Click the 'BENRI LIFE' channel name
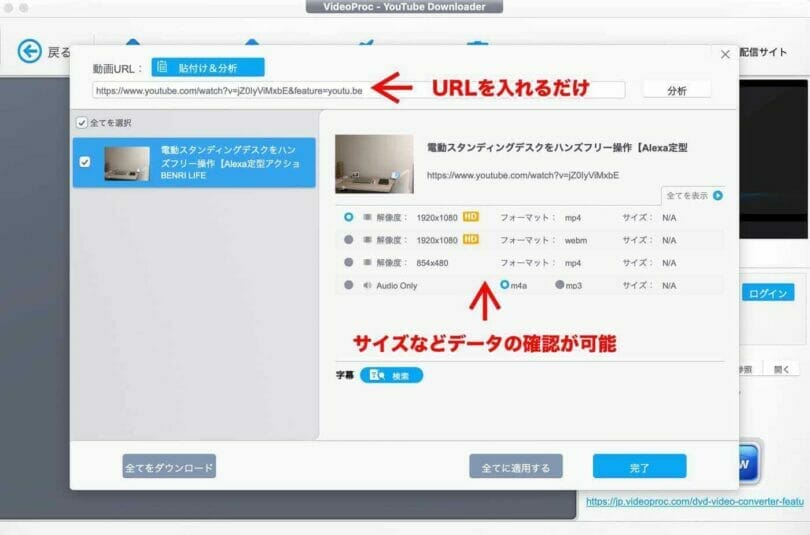 [x=183, y=176]
